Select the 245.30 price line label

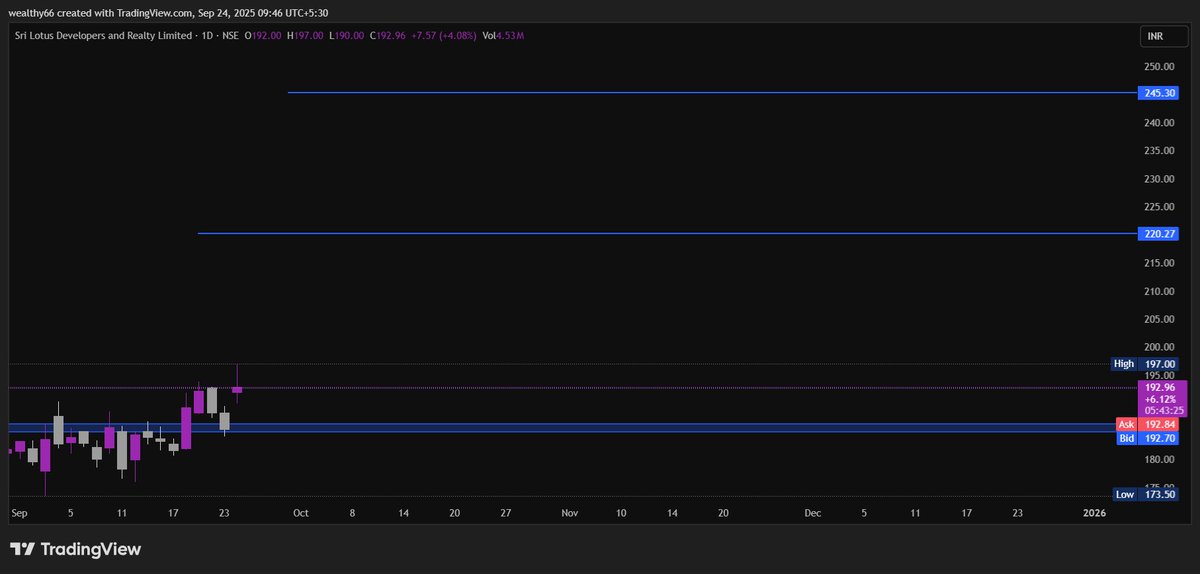(1160, 93)
